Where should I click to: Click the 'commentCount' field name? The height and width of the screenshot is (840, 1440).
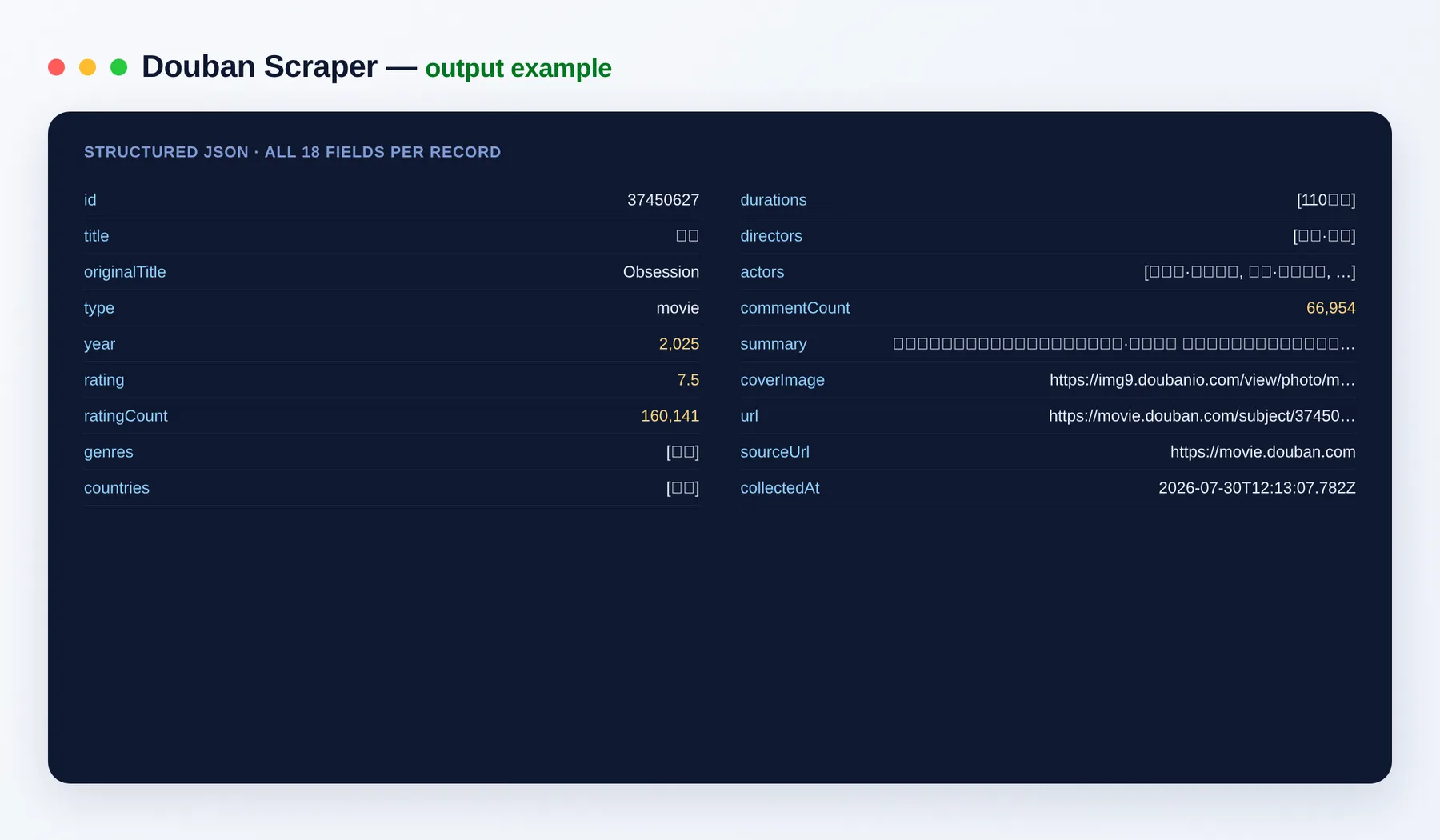click(x=795, y=308)
